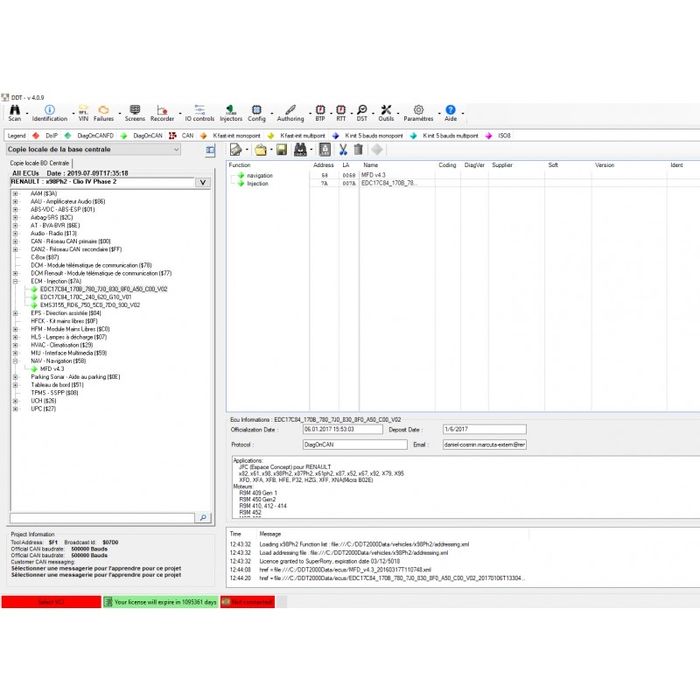This screenshot has height=700, width=700.
Task: Collapse the NAV - Navigation ($58) node
Action: pos(15,361)
